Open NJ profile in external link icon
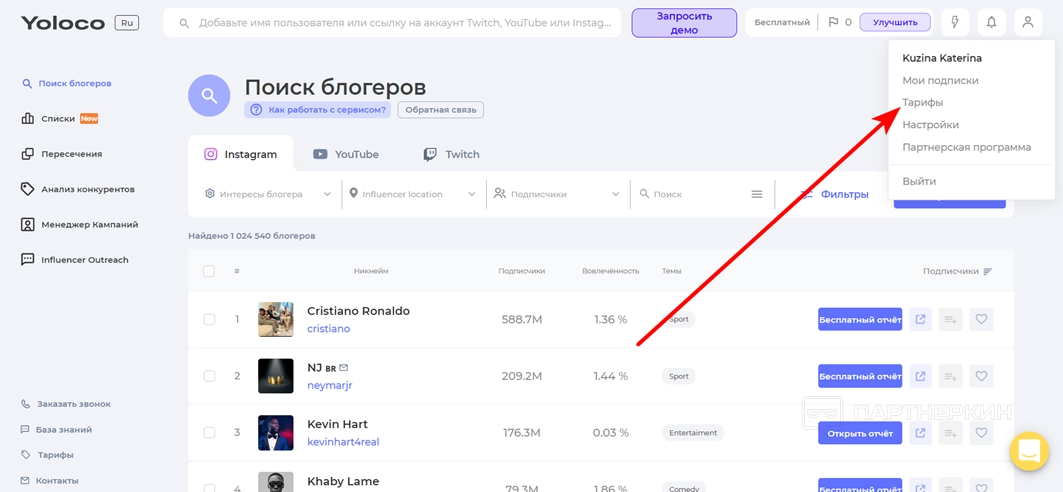The width and height of the screenshot is (1063, 492). coord(920,377)
